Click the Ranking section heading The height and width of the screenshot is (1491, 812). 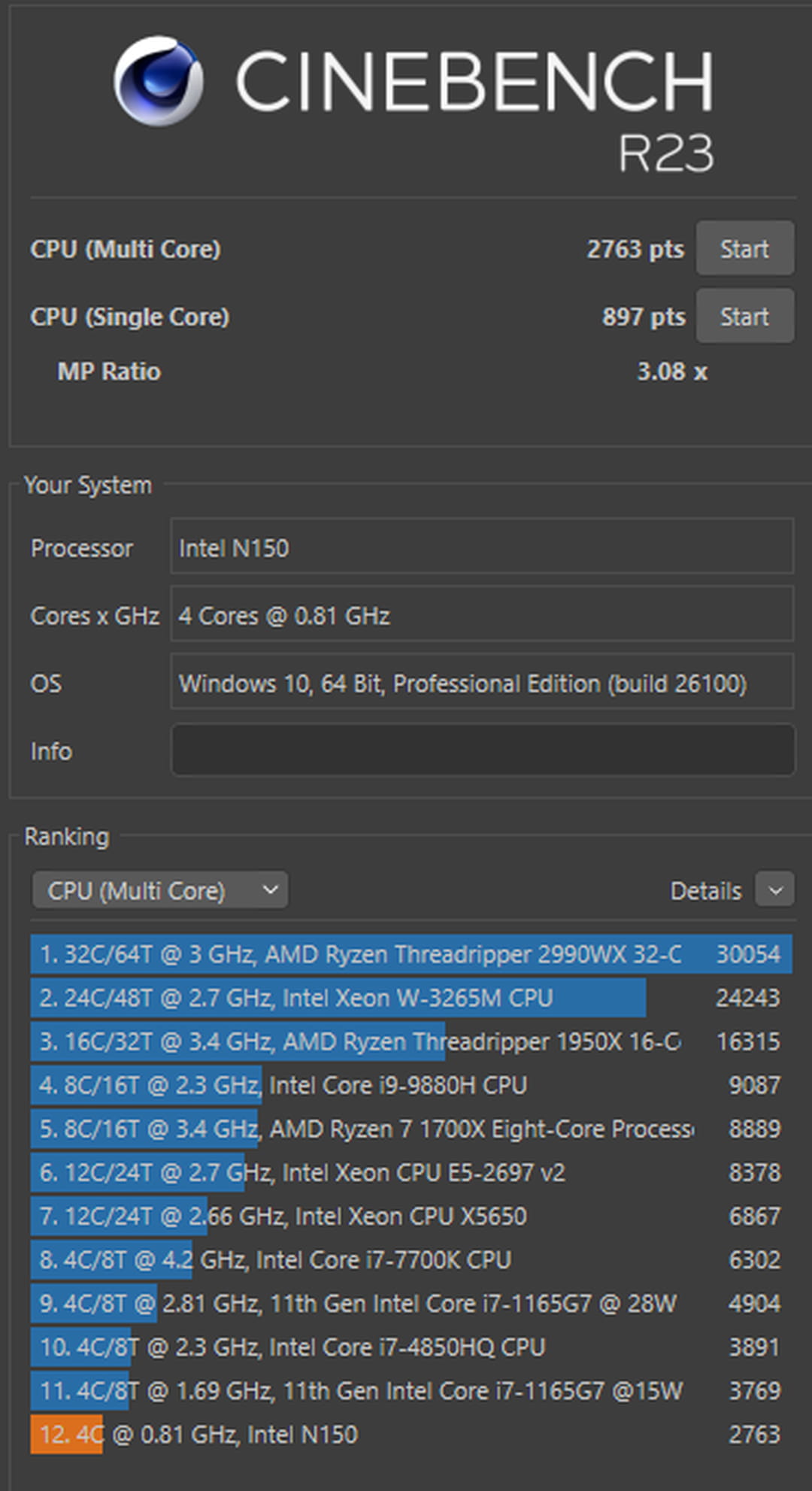click(66, 836)
